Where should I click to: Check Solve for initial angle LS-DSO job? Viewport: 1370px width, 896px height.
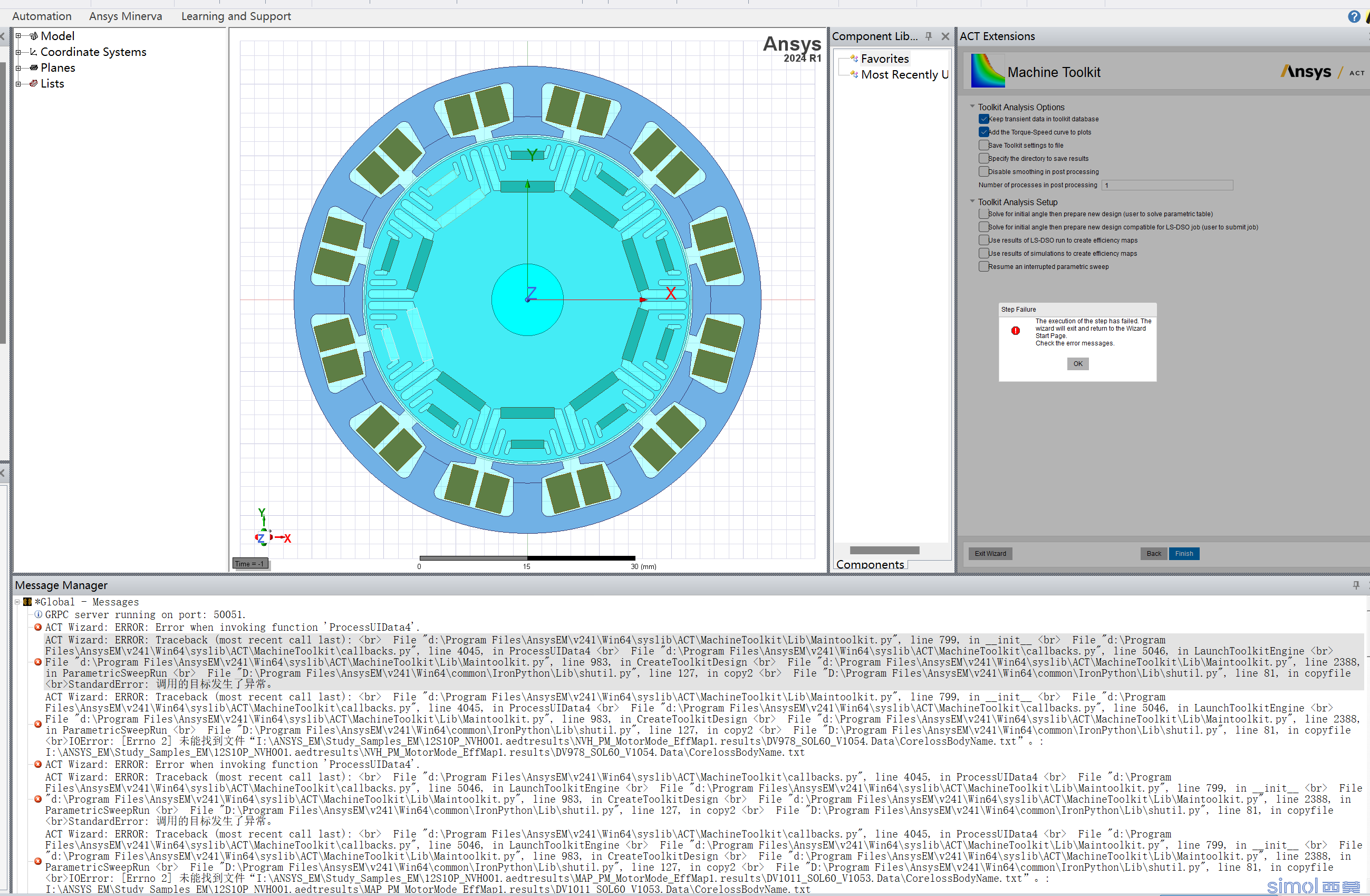[x=984, y=227]
